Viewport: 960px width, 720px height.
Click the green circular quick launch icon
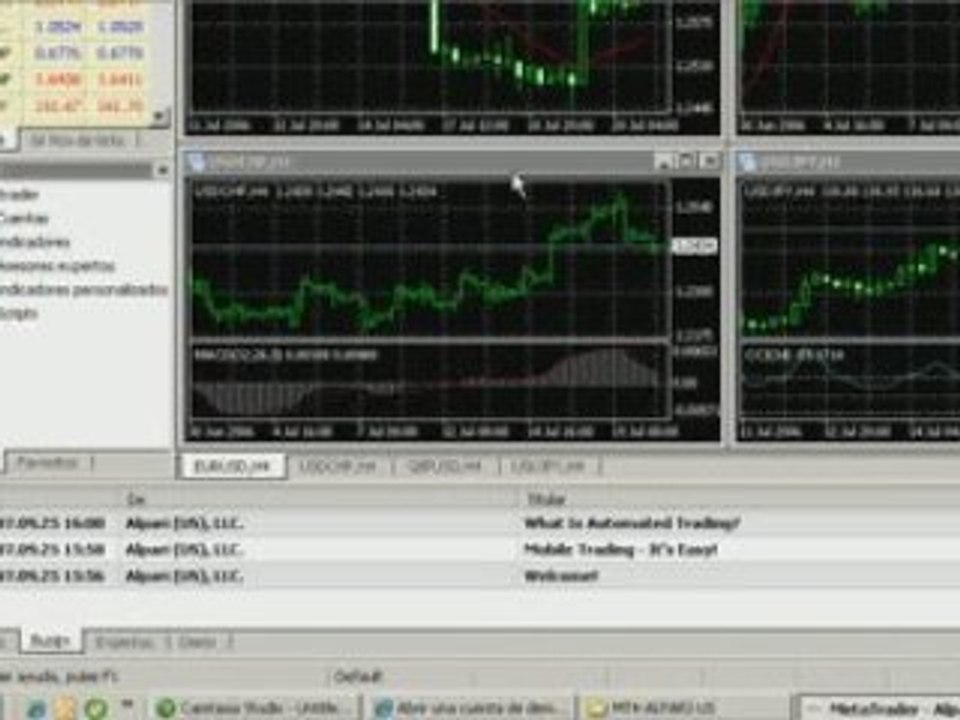(96, 709)
